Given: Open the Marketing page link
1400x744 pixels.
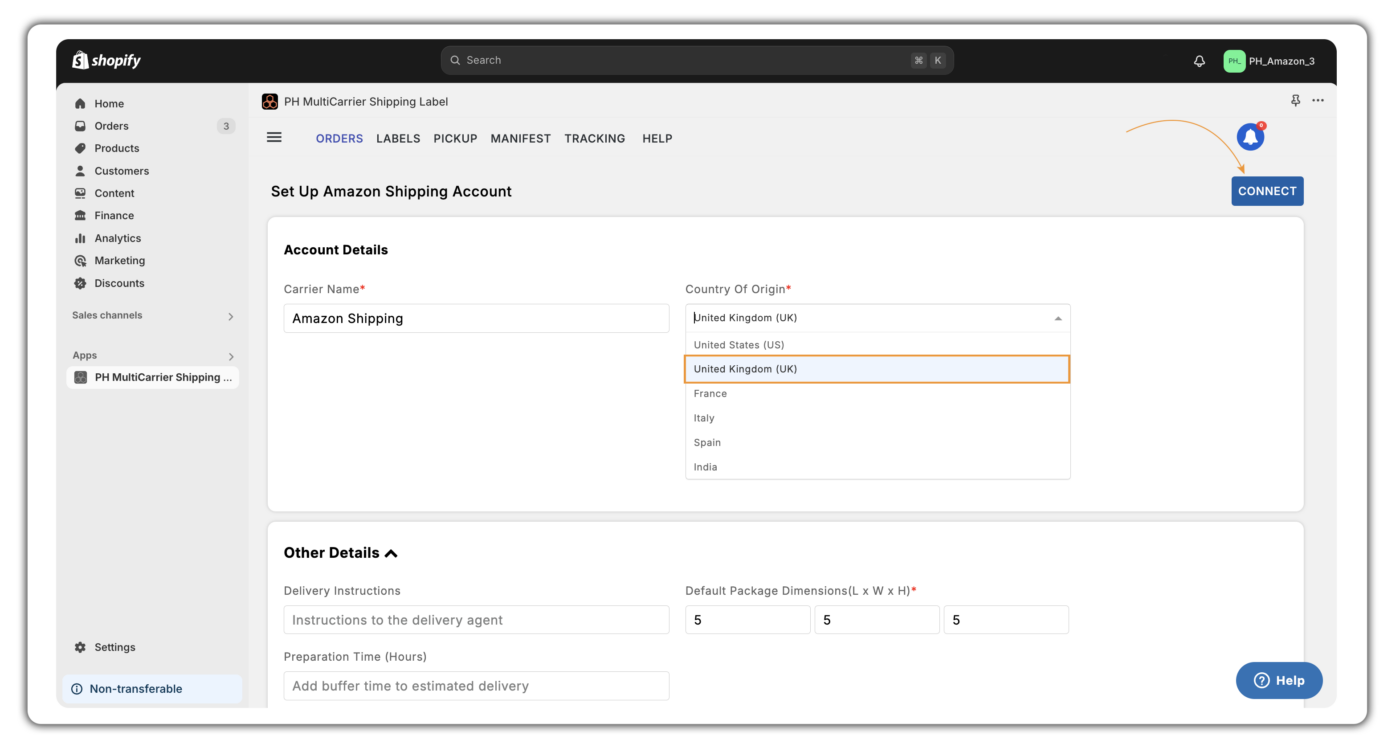Looking at the screenshot, I should coord(120,260).
